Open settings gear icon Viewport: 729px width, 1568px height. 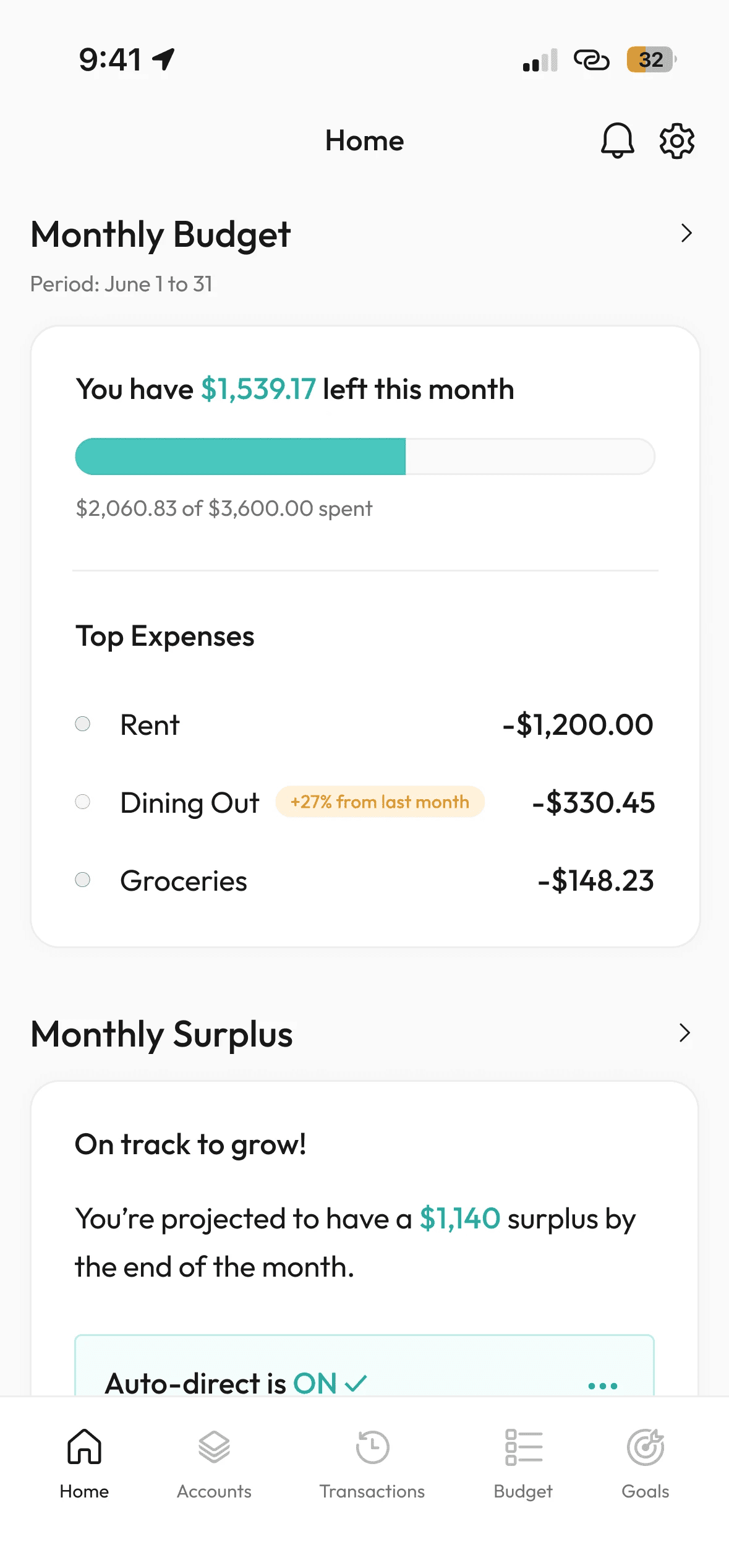(676, 140)
